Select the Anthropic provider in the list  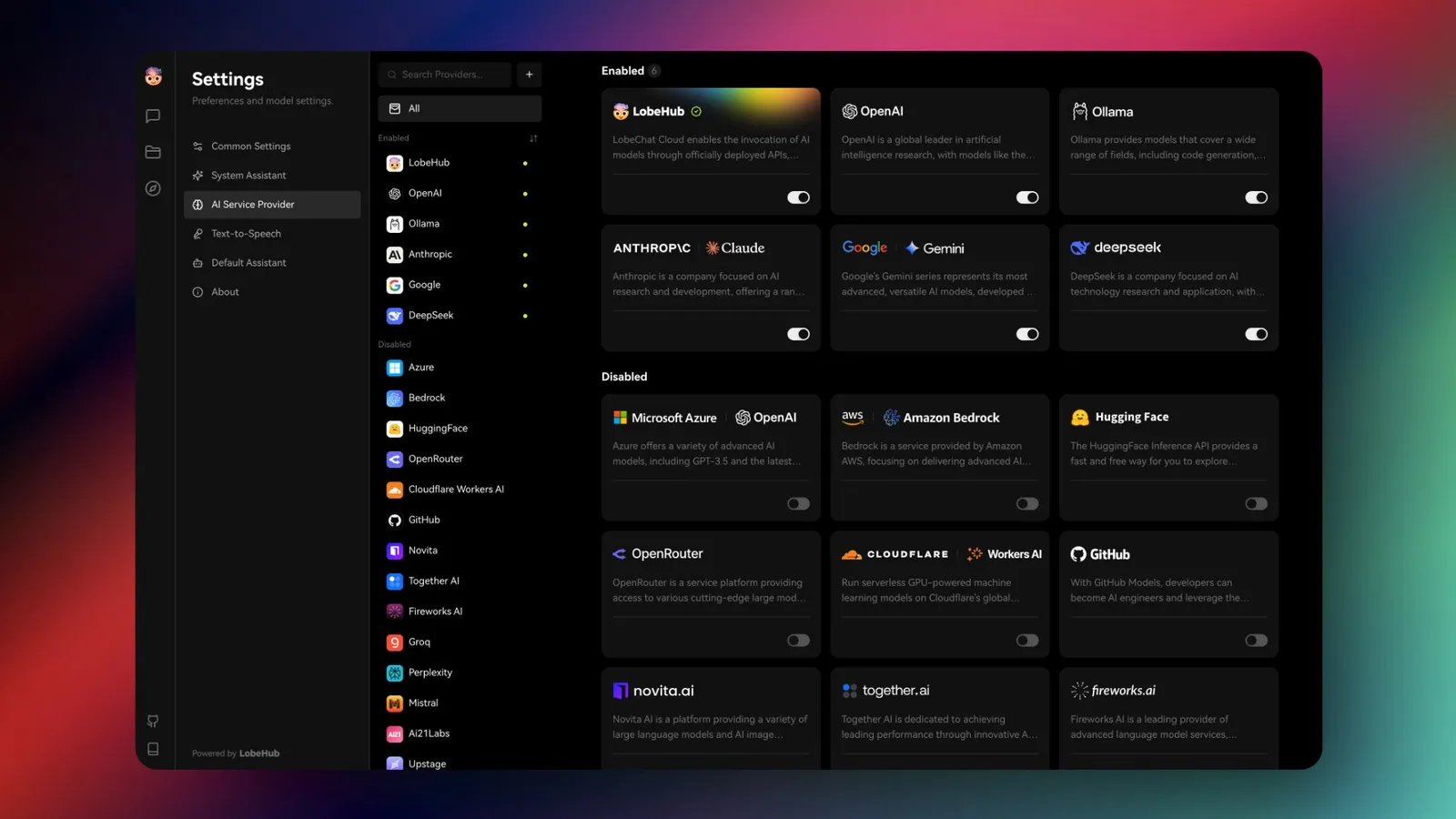430,254
